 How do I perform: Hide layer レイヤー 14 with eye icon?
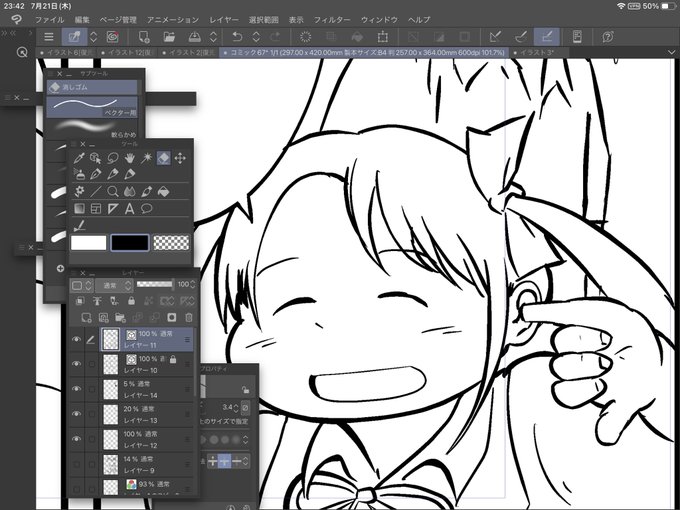coord(76,389)
